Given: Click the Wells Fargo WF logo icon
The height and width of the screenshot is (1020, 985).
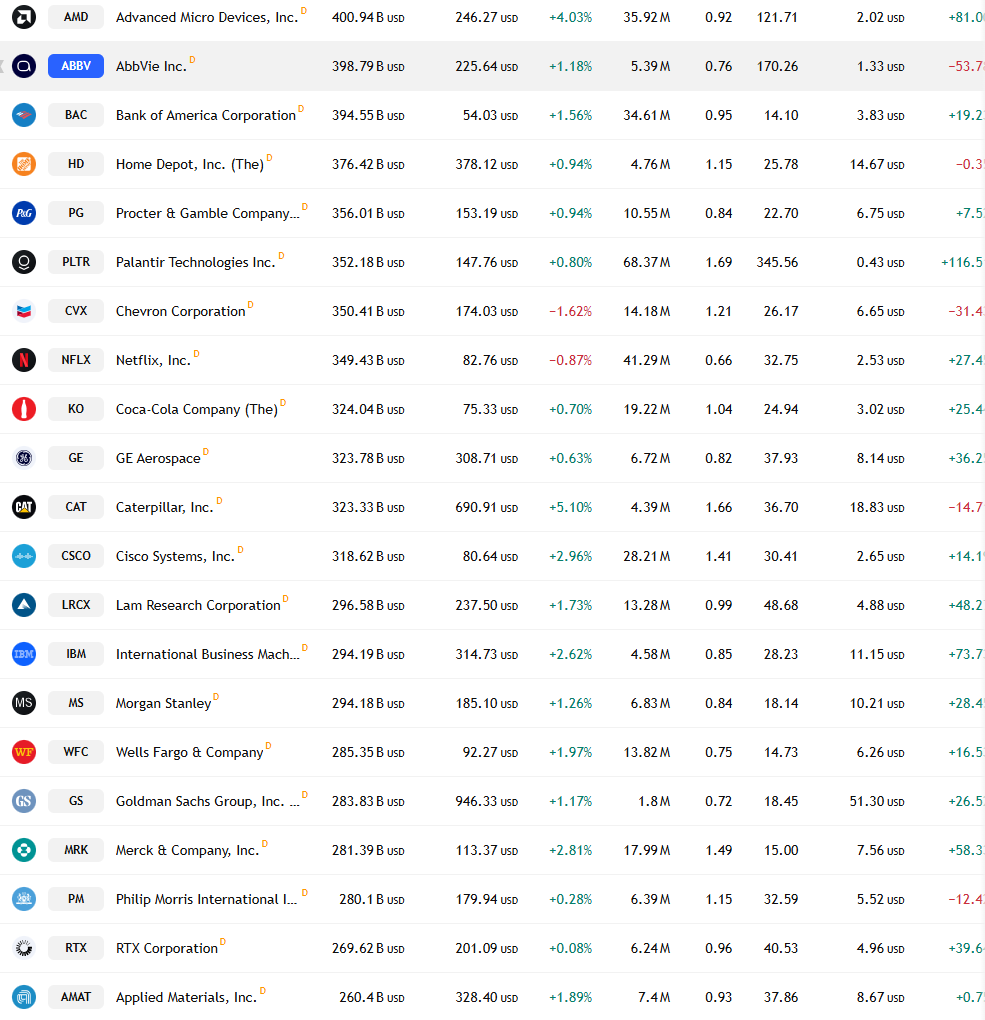Looking at the screenshot, I should coord(24,752).
